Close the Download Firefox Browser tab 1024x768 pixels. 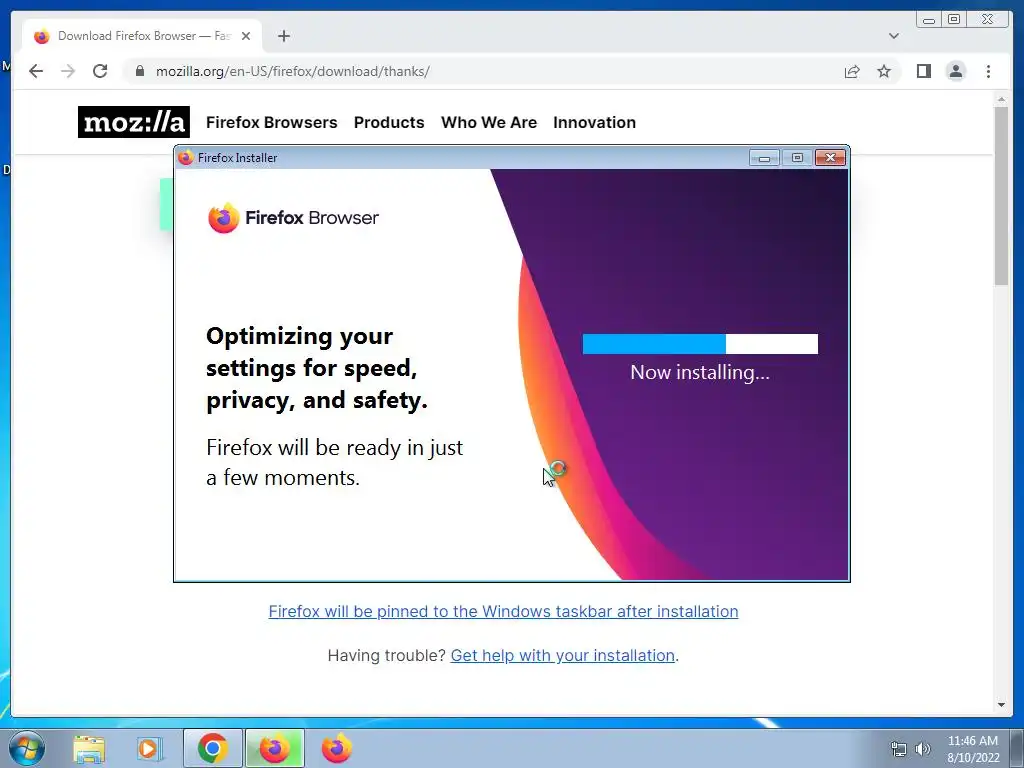point(246,36)
